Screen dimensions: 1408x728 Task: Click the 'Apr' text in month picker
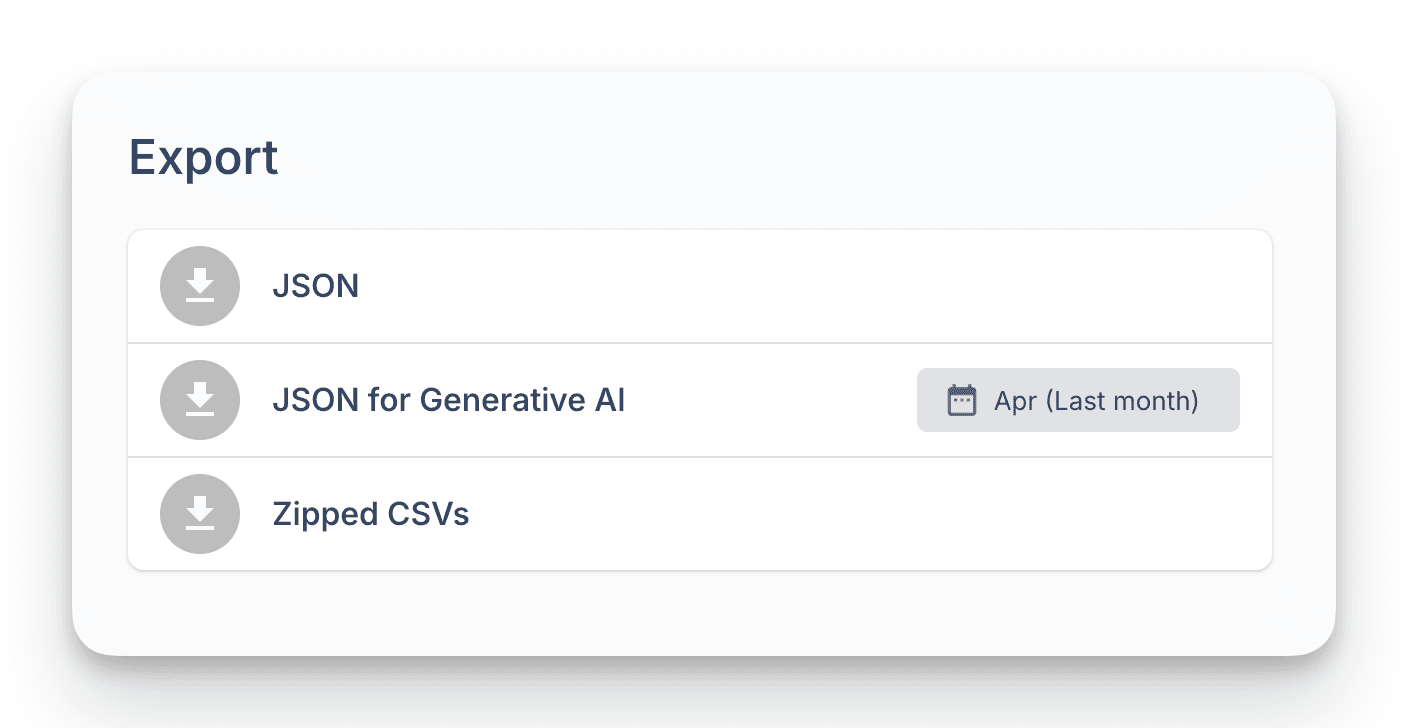click(x=1015, y=401)
